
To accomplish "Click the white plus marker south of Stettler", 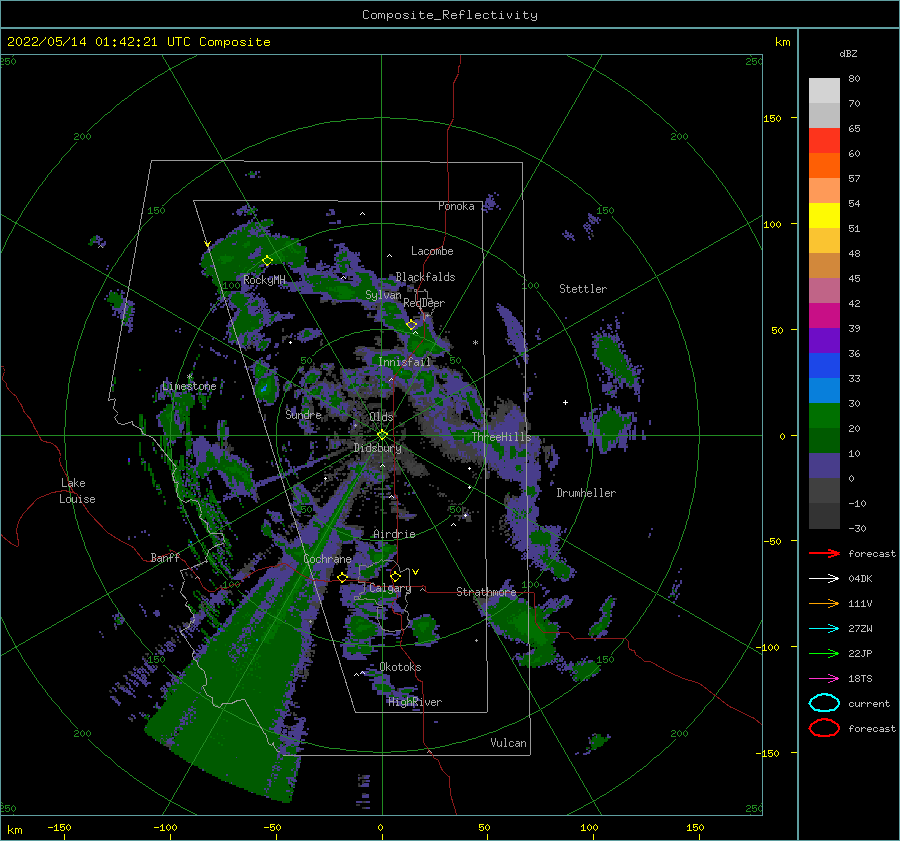I will point(565,402).
